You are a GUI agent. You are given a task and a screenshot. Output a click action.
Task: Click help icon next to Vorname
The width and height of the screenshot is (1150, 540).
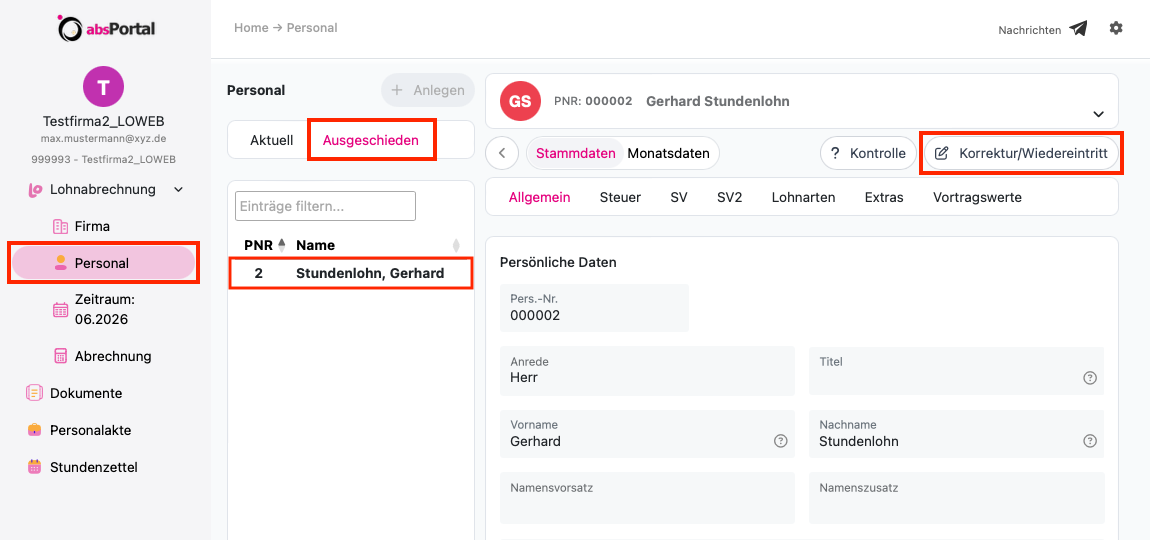pos(780,441)
